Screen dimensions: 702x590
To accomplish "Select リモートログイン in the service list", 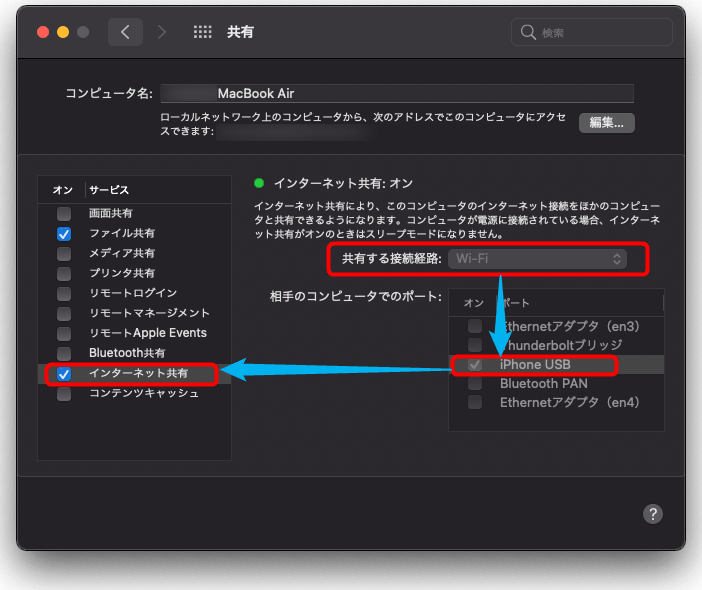I will pyautogui.click(x=133, y=293).
